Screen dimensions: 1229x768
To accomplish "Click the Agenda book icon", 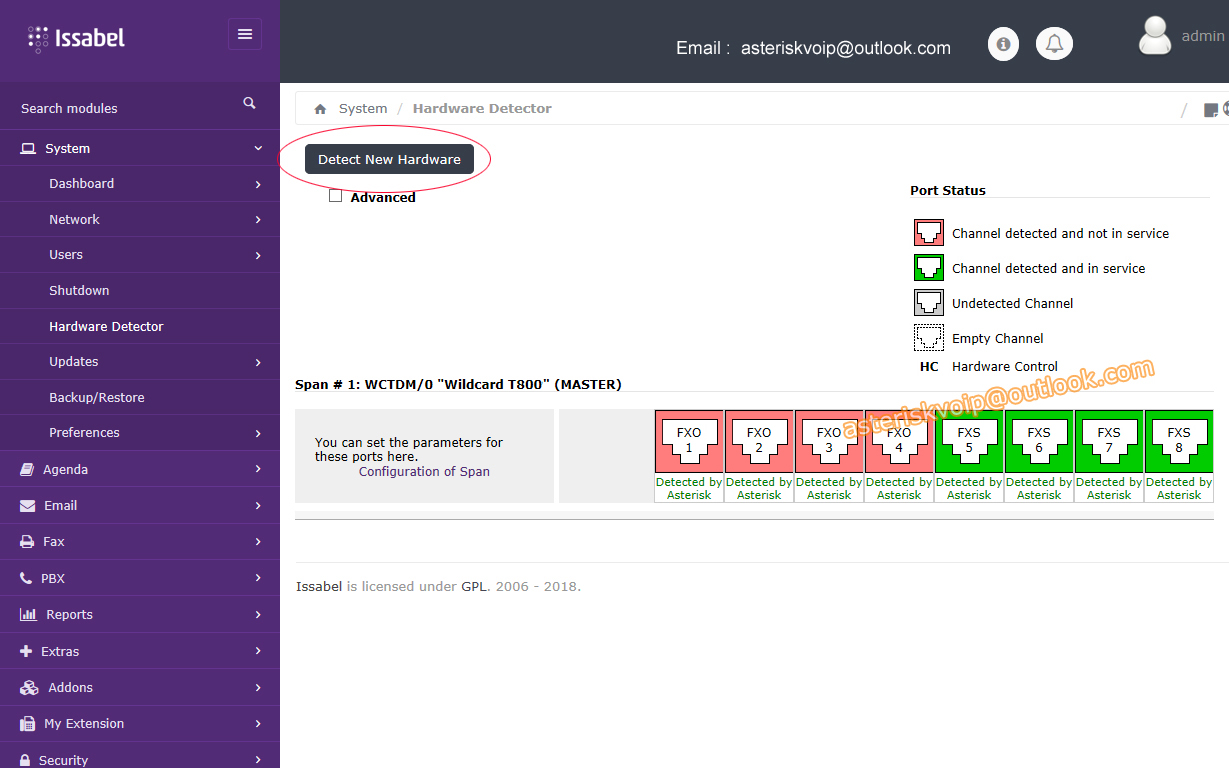I will pyautogui.click(x=27, y=469).
